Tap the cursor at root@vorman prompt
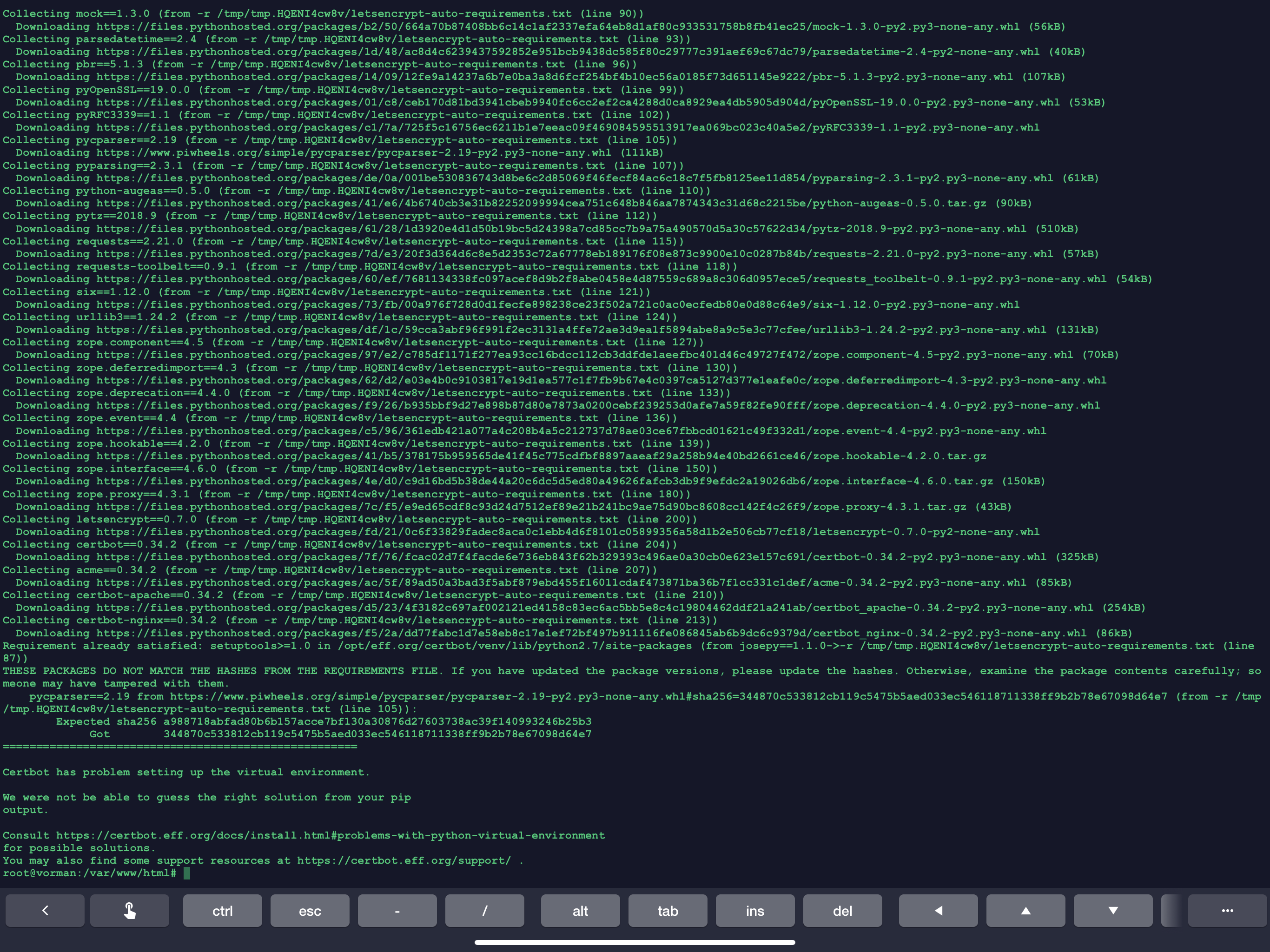This screenshot has width=1270, height=952. (186, 873)
